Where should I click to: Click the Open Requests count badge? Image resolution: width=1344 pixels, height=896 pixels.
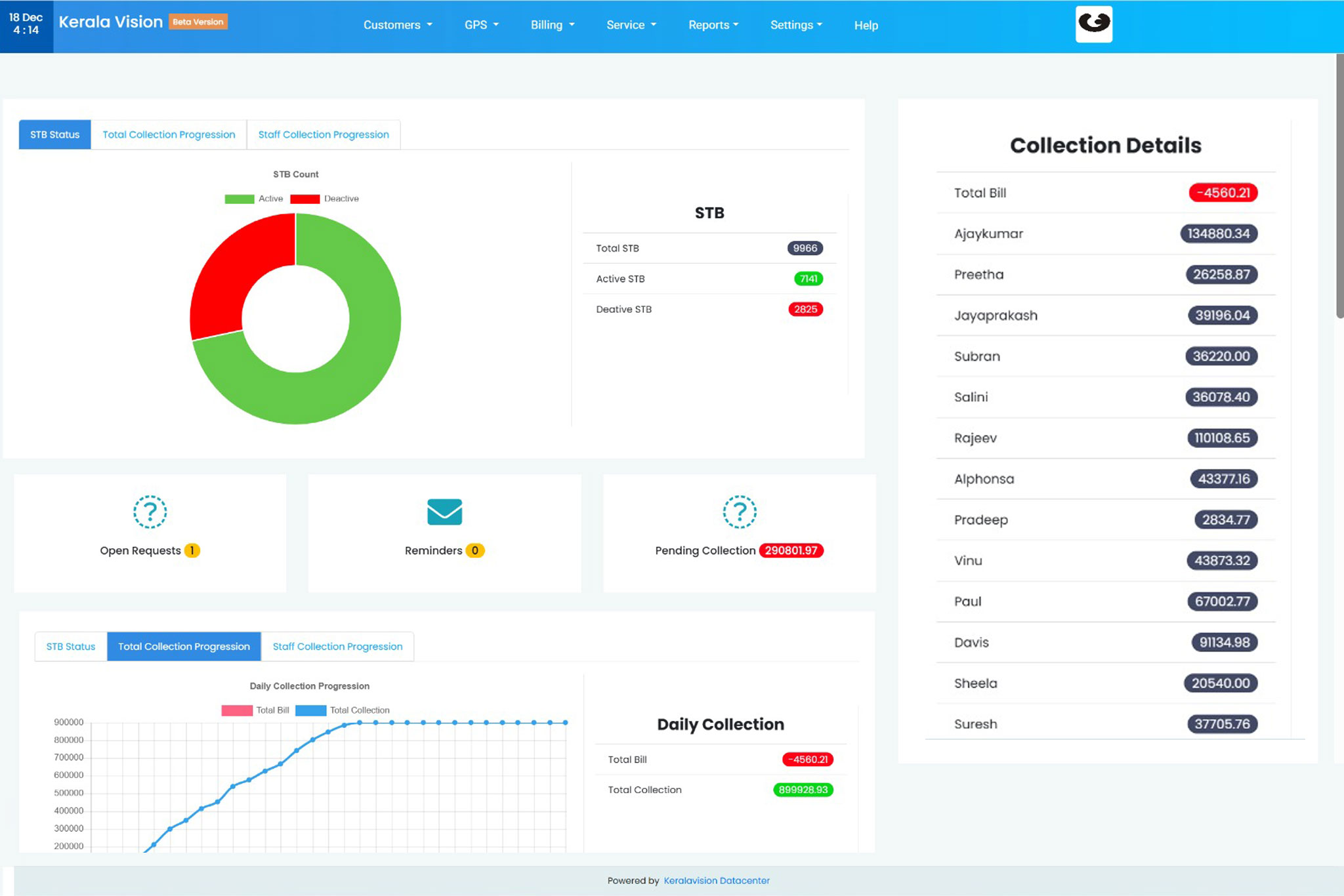point(192,550)
